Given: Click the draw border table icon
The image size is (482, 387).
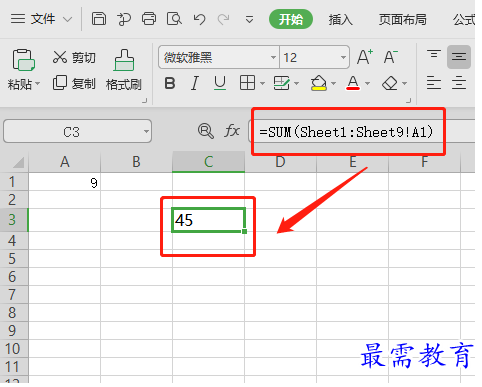Looking at the screenshot, I should coord(282,83).
